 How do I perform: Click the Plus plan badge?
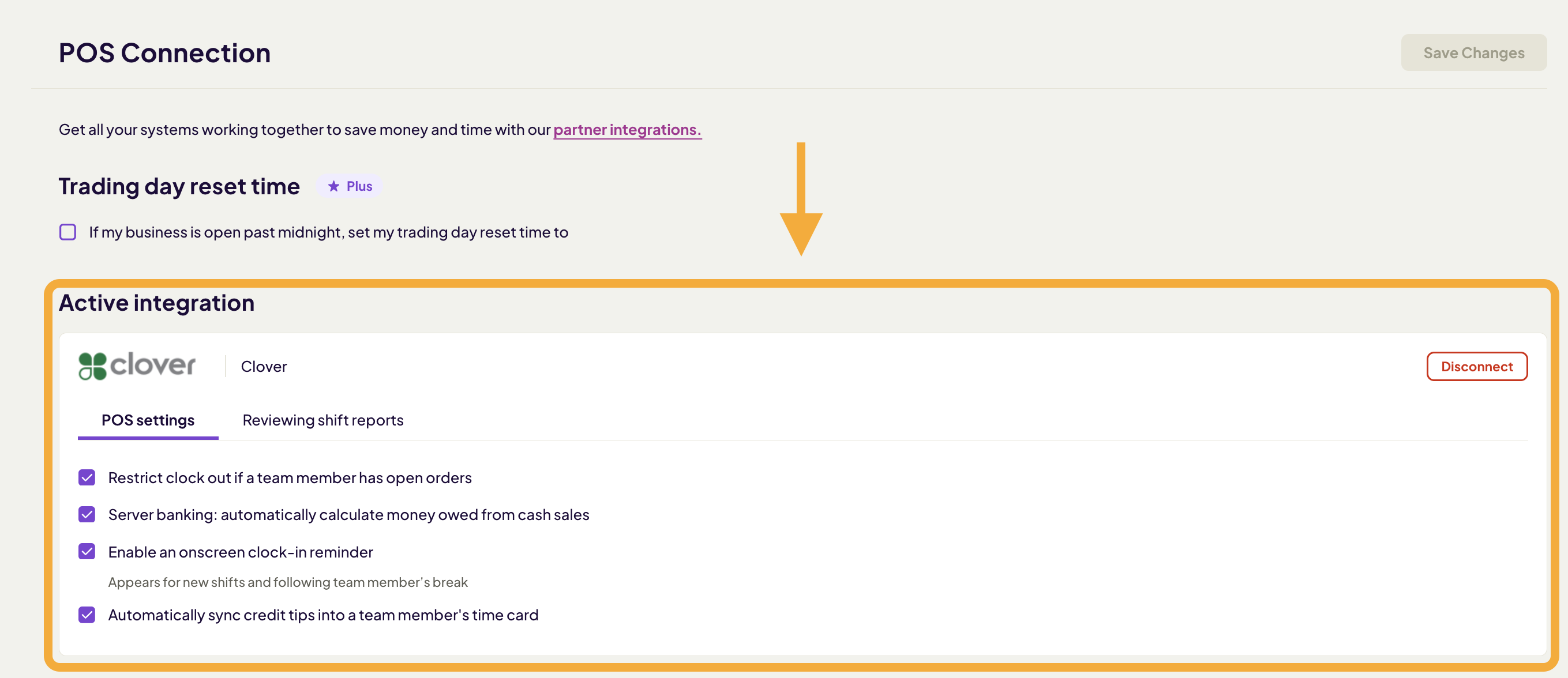tap(349, 186)
